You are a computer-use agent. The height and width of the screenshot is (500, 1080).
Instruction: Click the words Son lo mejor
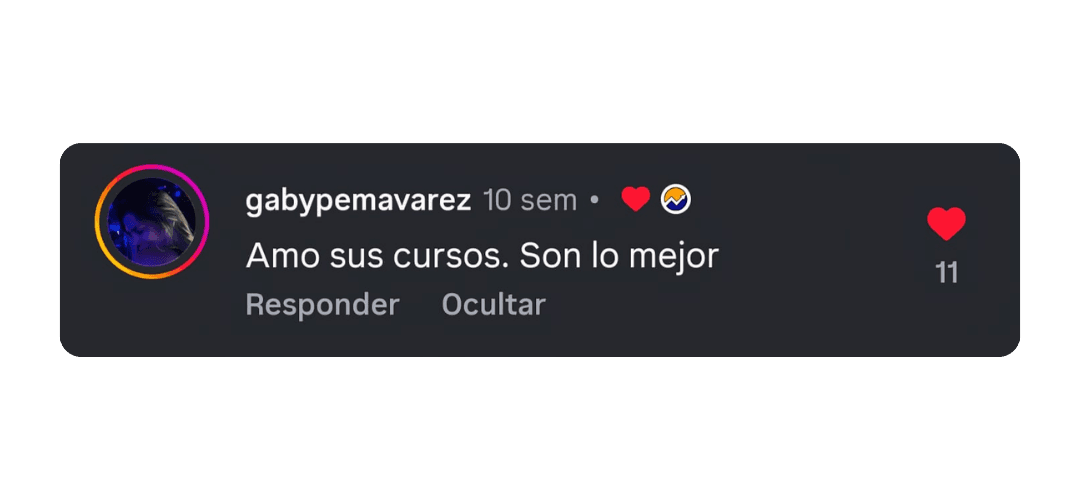pyautogui.click(x=619, y=257)
